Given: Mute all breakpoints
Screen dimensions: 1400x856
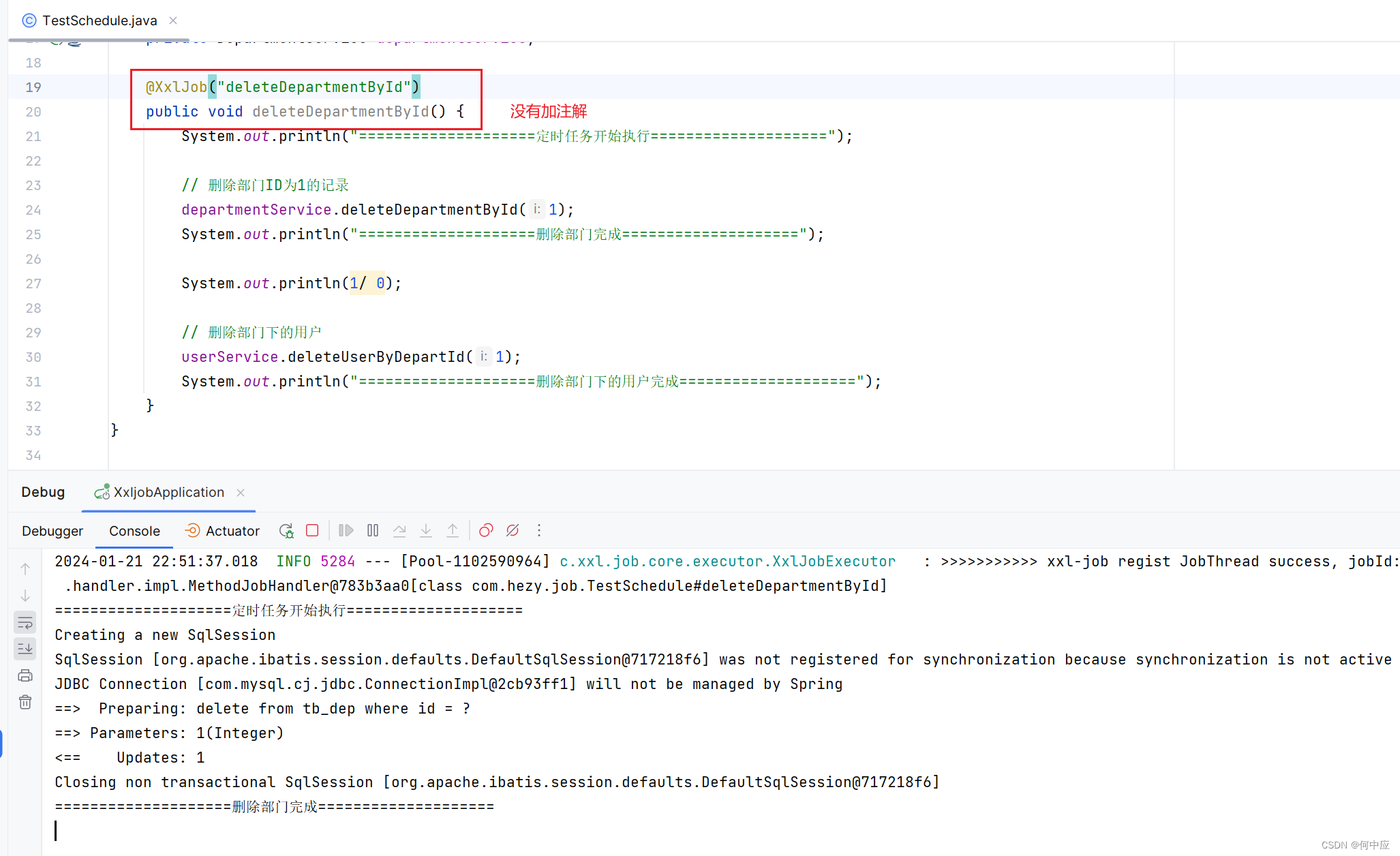Looking at the screenshot, I should tap(513, 530).
